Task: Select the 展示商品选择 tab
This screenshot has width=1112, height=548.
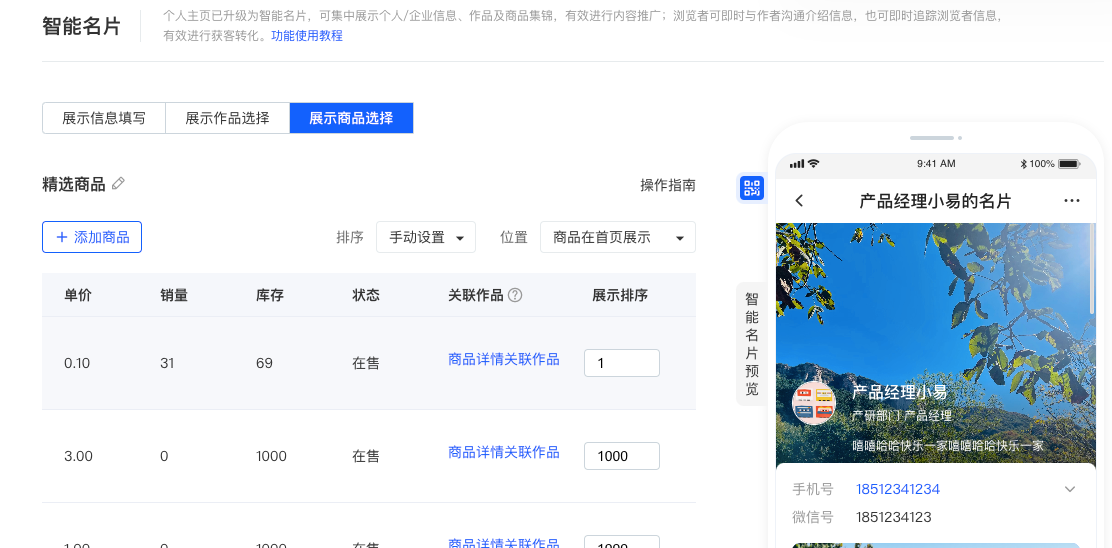Action: 351,118
